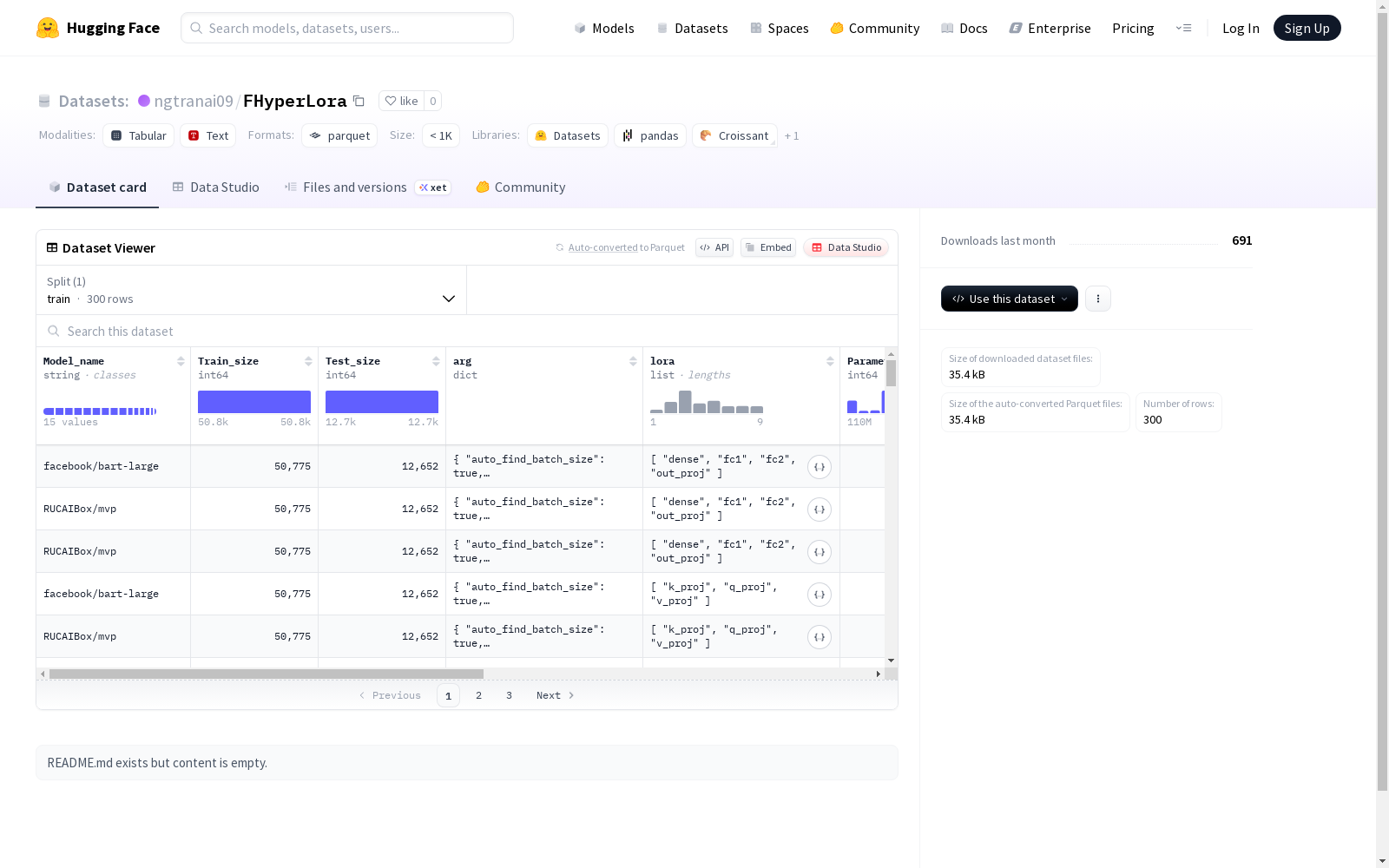Click the Embed button
The width and height of the screenshot is (1389, 868).
[x=768, y=247]
